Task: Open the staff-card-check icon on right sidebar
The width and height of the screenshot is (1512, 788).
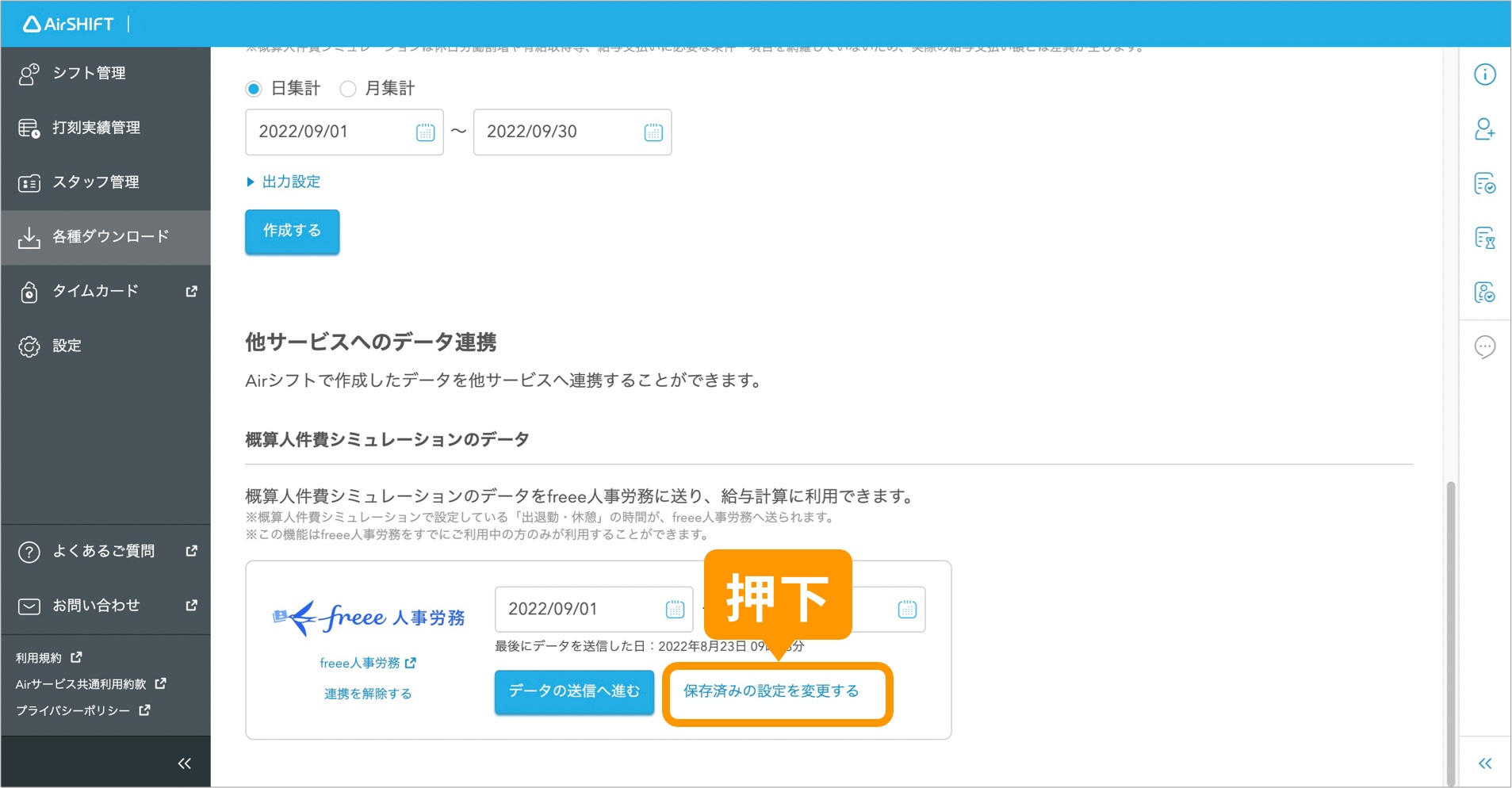Action: [1486, 292]
